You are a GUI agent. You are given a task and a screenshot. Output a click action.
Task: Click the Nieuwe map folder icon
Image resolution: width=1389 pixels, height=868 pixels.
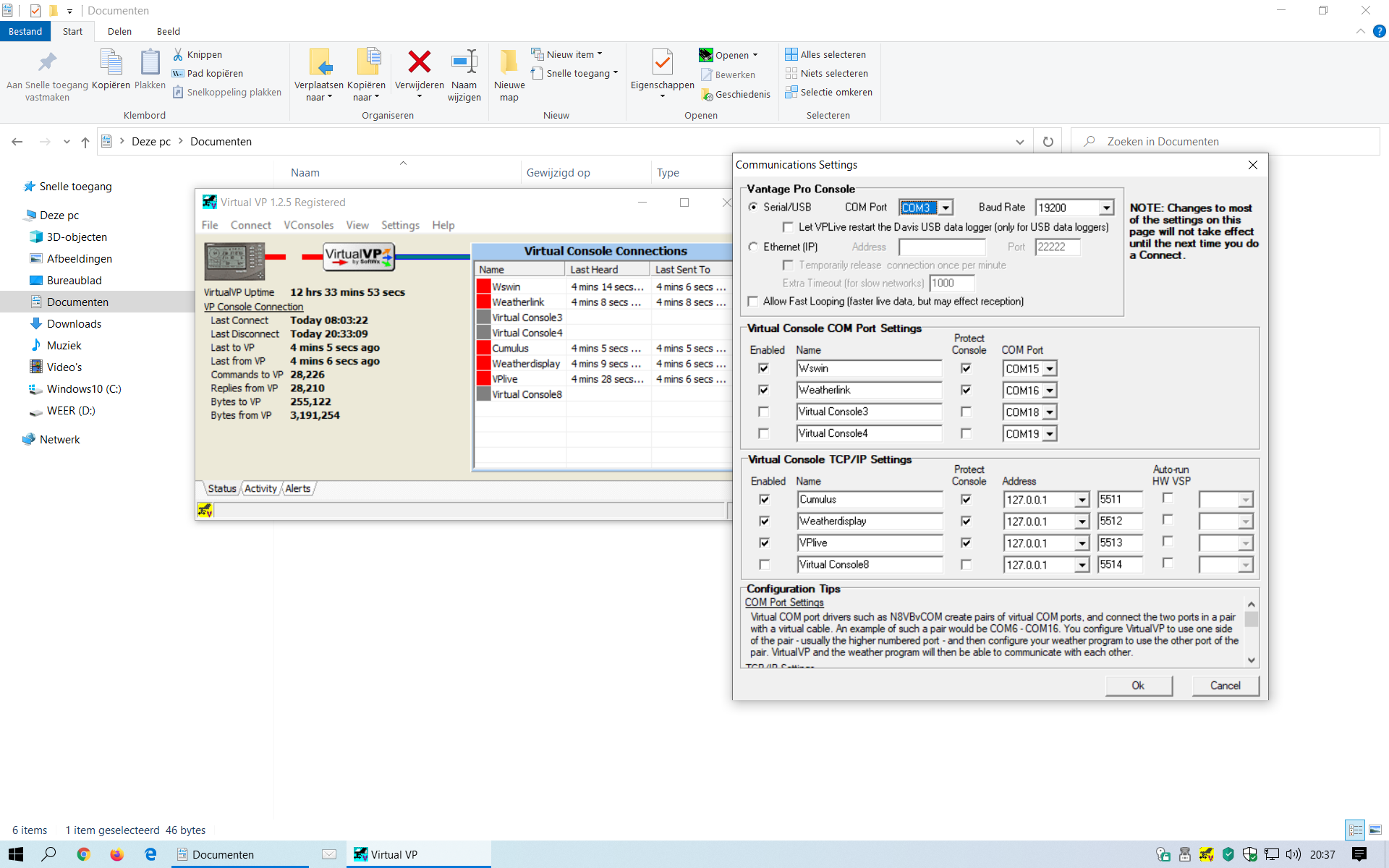[x=509, y=62]
